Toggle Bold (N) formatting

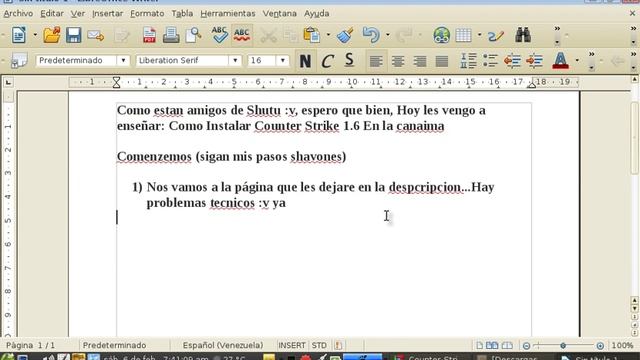305,61
